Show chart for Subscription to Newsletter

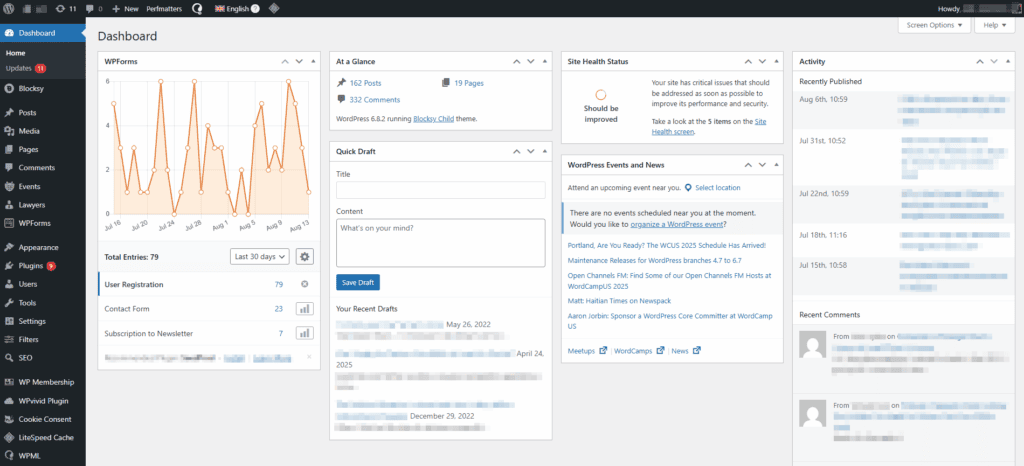click(x=305, y=333)
